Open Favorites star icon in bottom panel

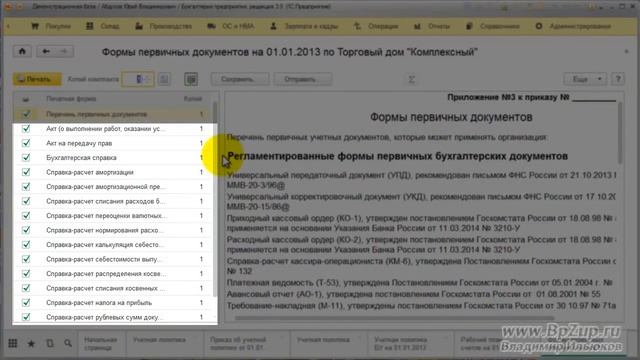tap(31, 344)
